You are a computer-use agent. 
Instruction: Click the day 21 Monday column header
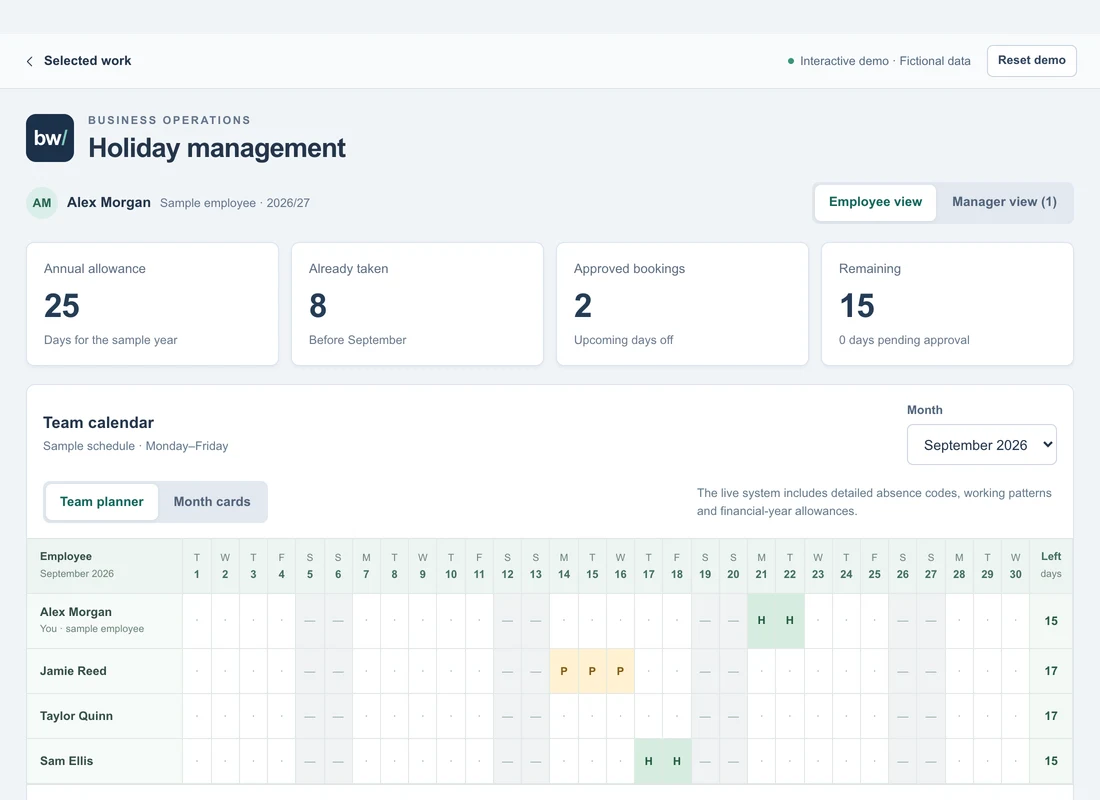click(x=761, y=566)
